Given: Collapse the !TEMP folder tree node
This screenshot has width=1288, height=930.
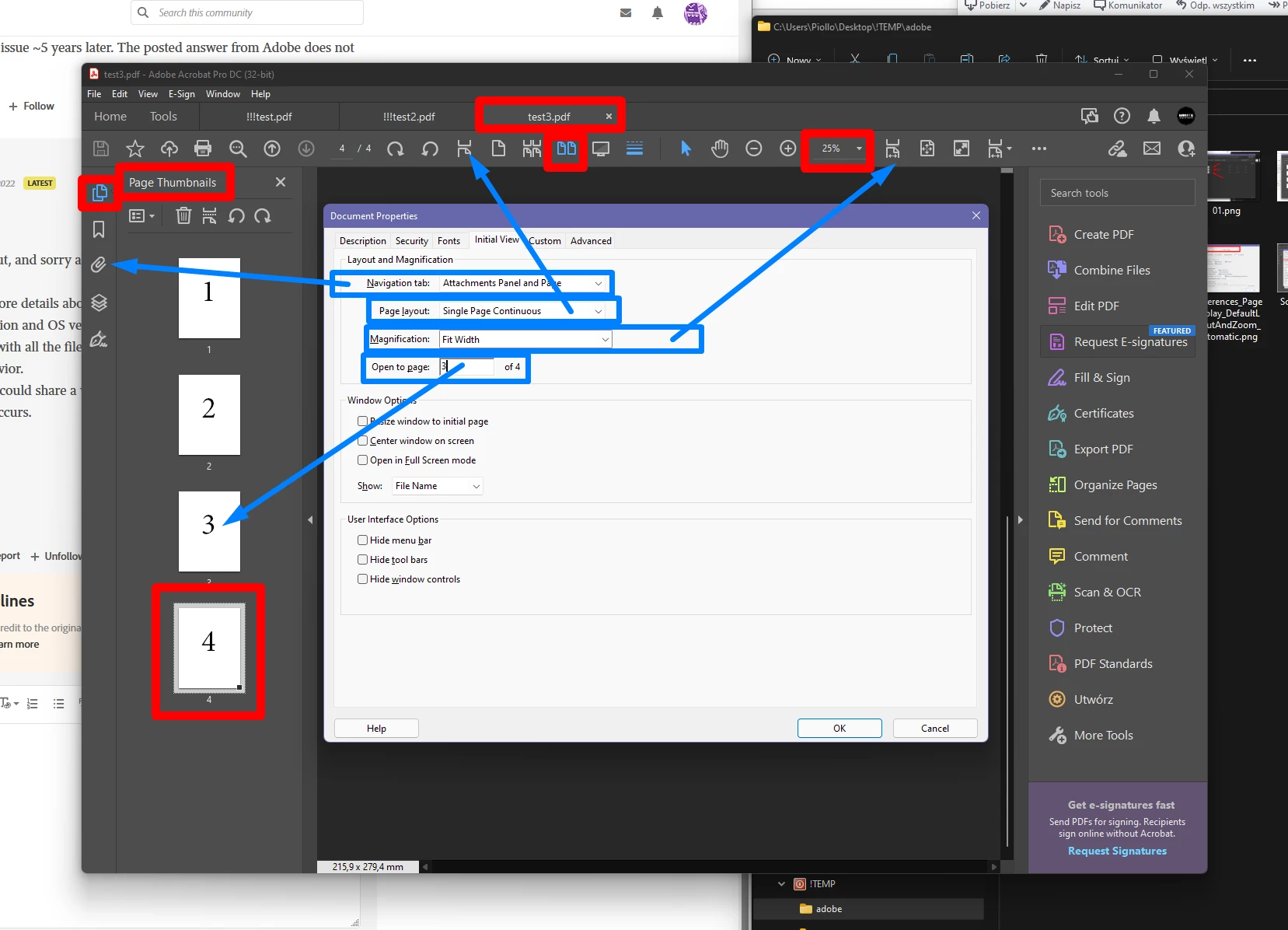Looking at the screenshot, I should pos(781,884).
